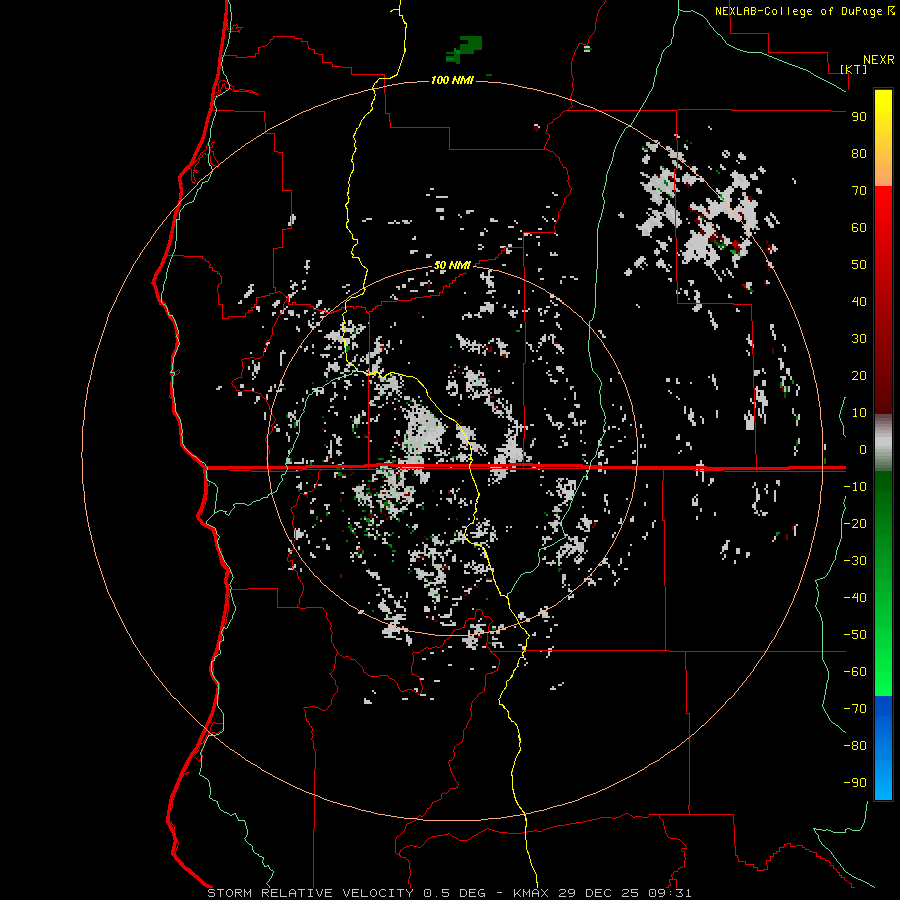Click the KT units label above the color scale
This screenshot has width=900, height=900.
[854, 69]
